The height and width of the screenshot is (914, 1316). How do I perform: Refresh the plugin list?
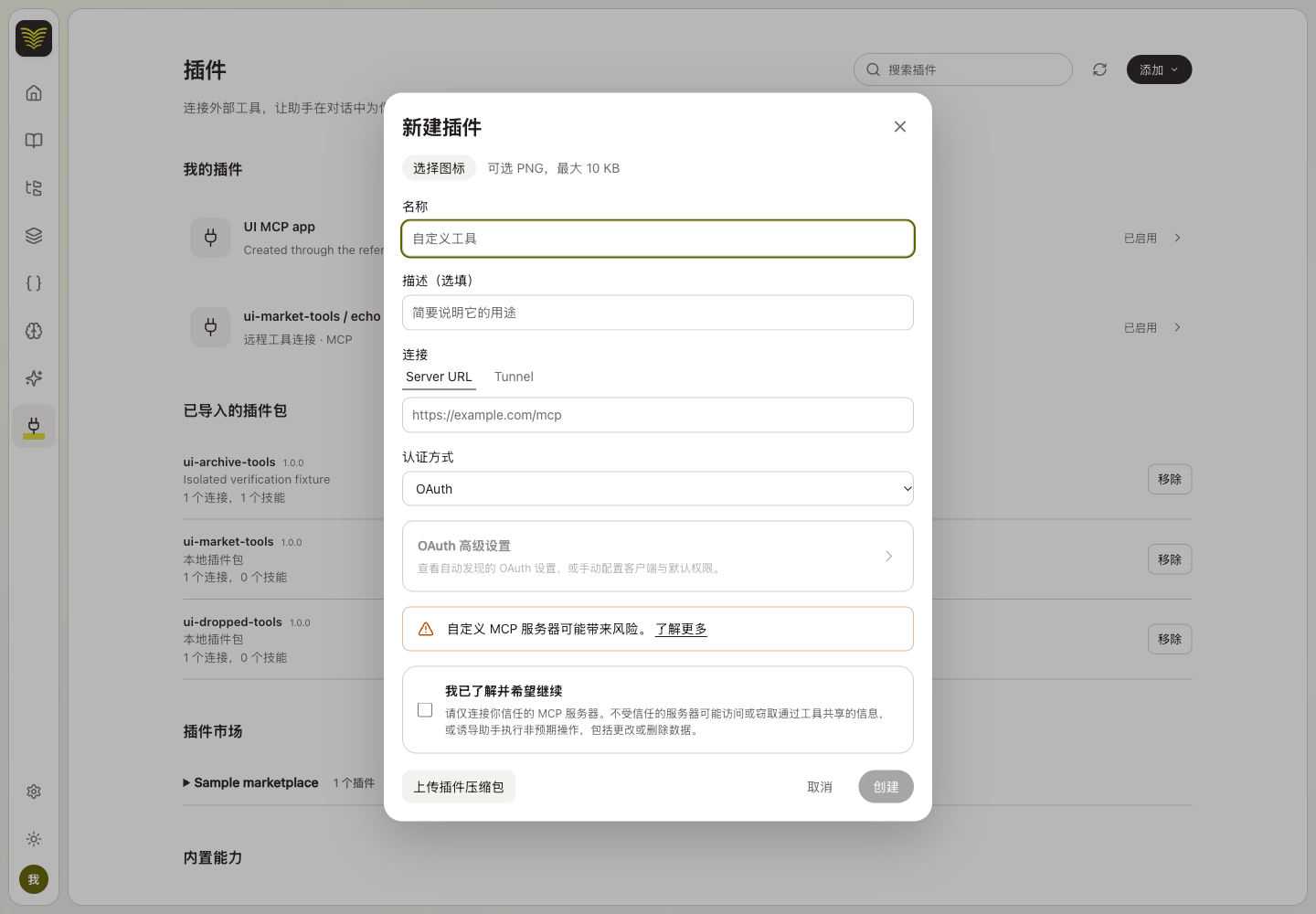click(x=1100, y=69)
